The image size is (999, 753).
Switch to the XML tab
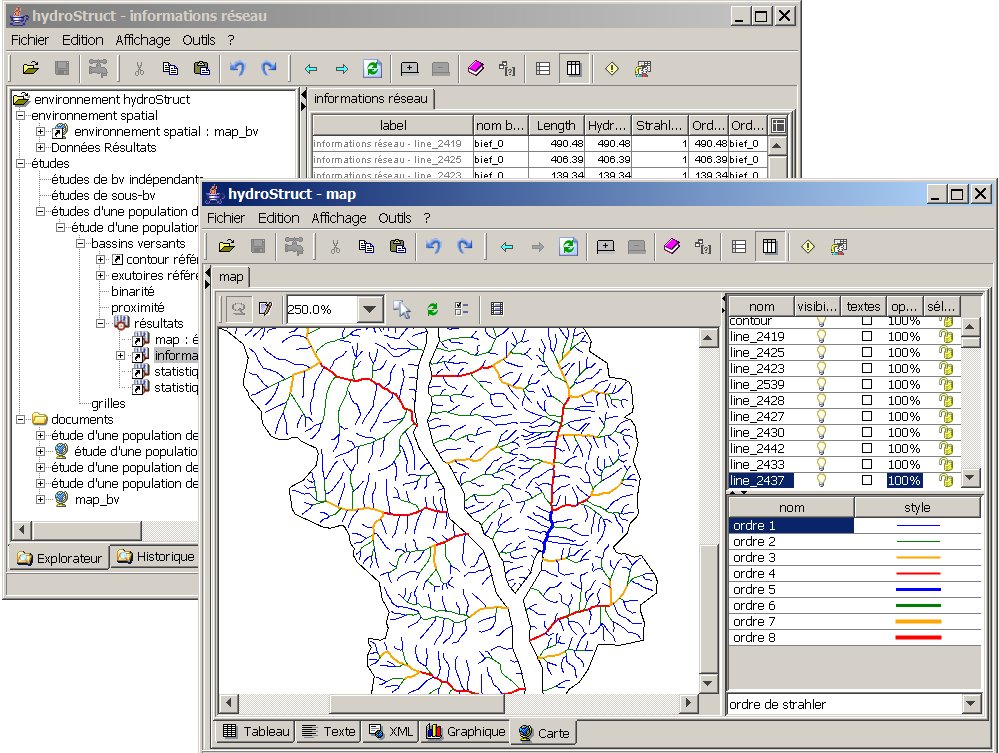point(391,731)
